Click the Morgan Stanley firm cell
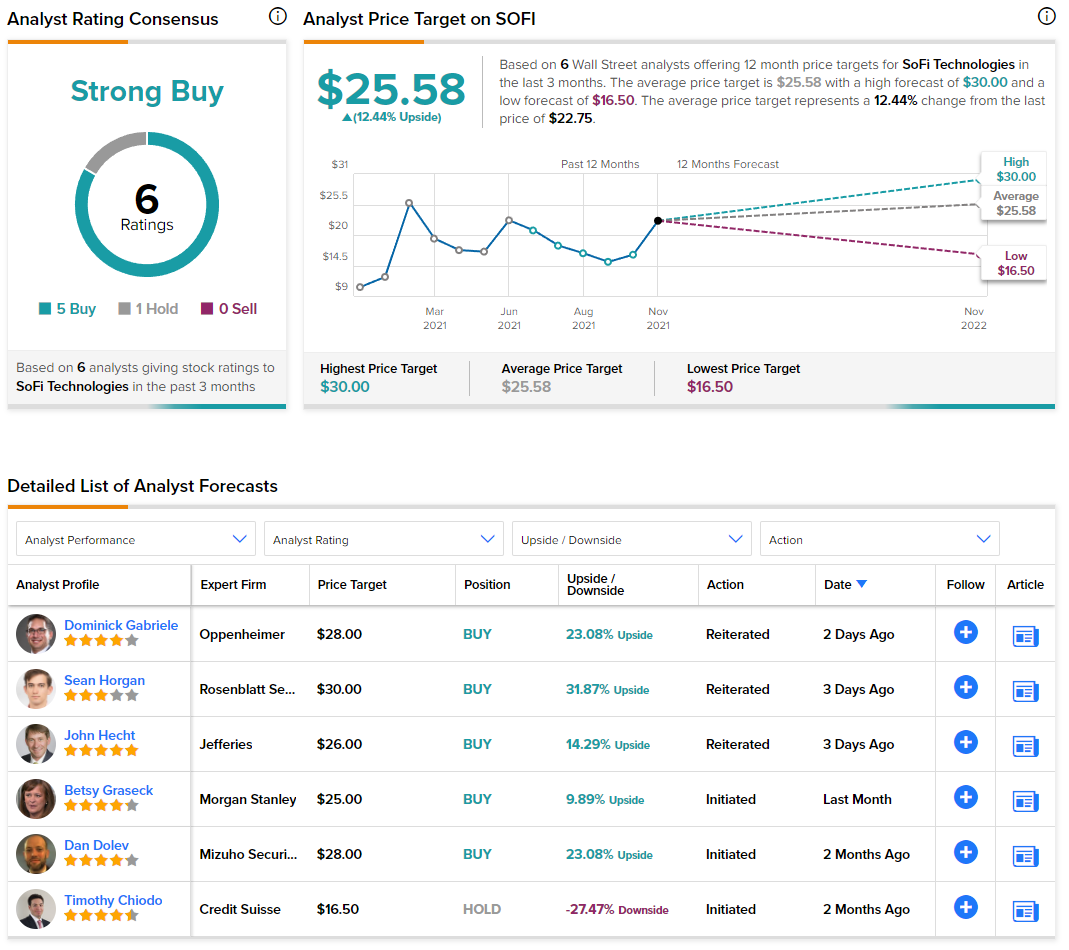This screenshot has height=950, width=1069. 247,799
